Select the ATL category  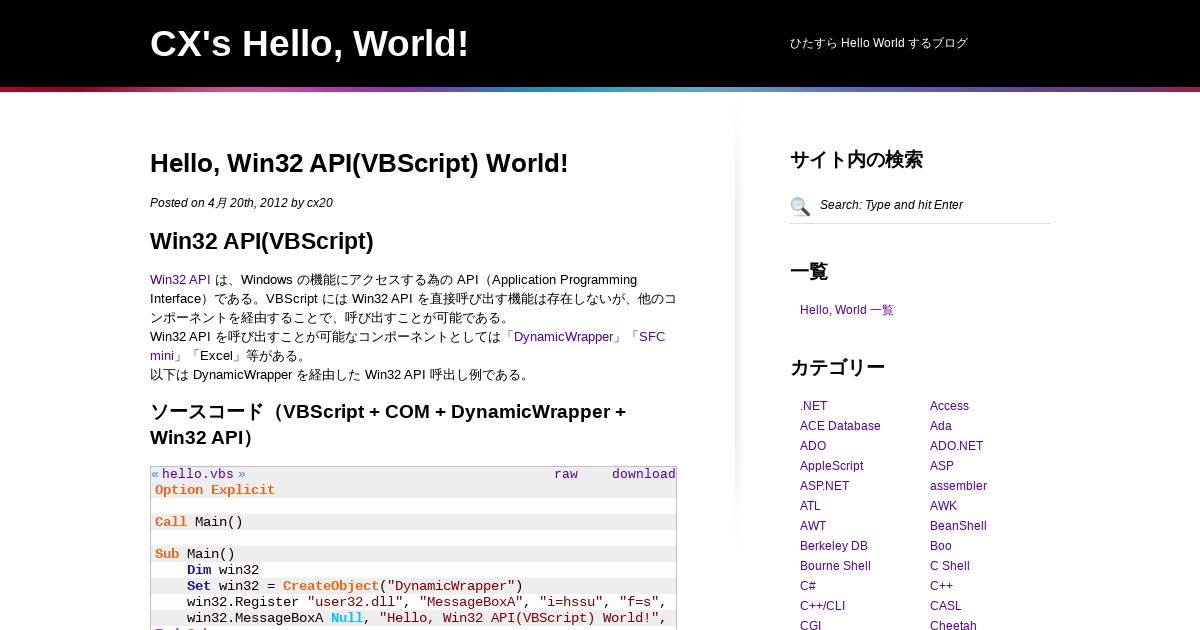[811, 506]
